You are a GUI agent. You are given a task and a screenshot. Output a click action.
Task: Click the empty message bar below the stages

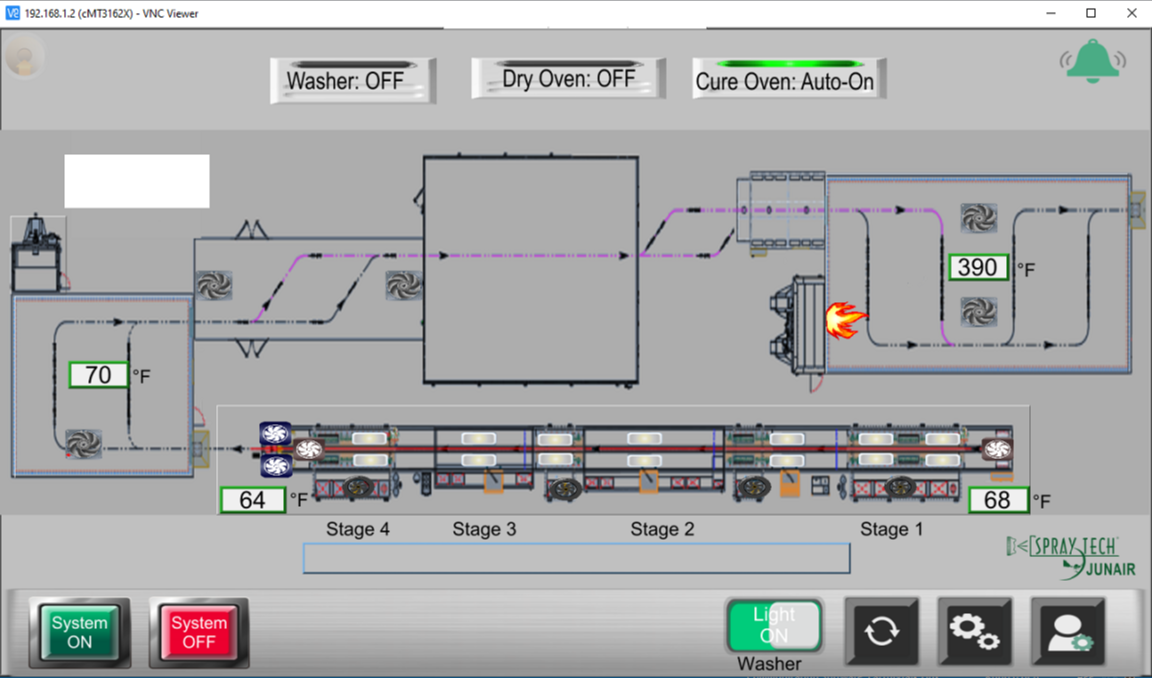[x=576, y=558]
